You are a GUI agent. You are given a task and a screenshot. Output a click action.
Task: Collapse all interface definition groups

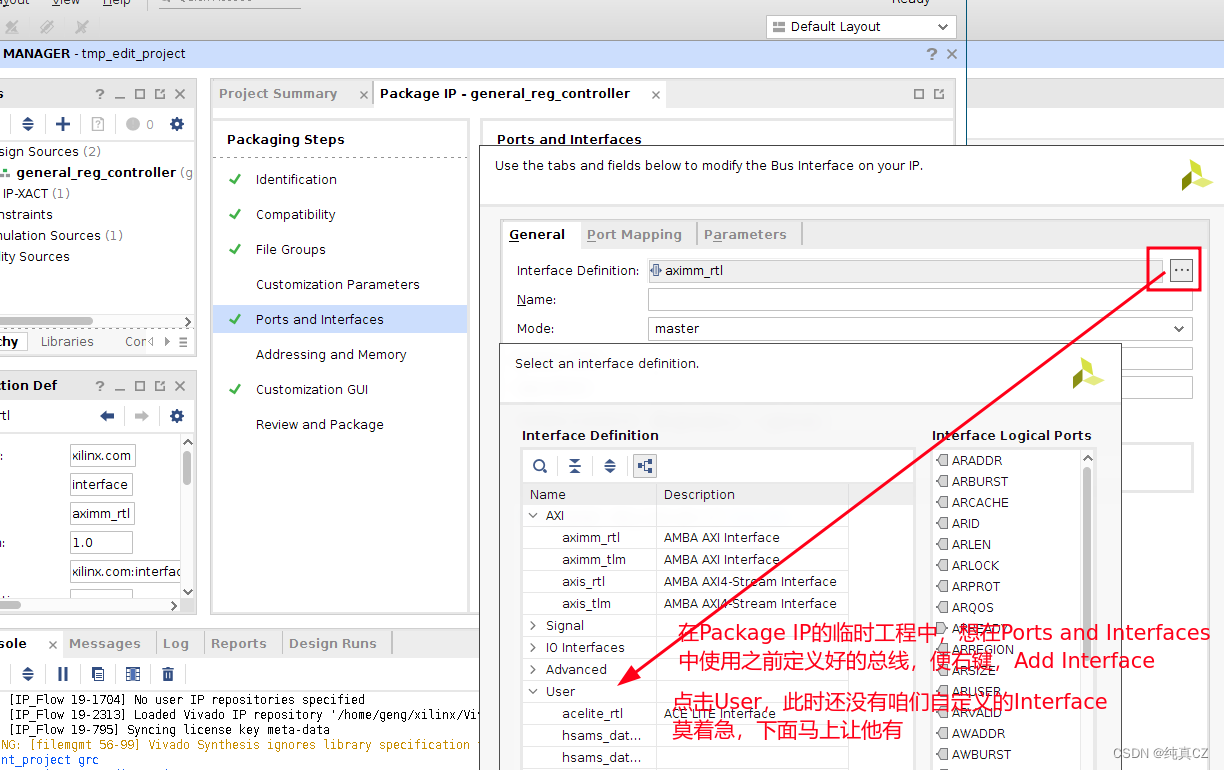tap(575, 466)
